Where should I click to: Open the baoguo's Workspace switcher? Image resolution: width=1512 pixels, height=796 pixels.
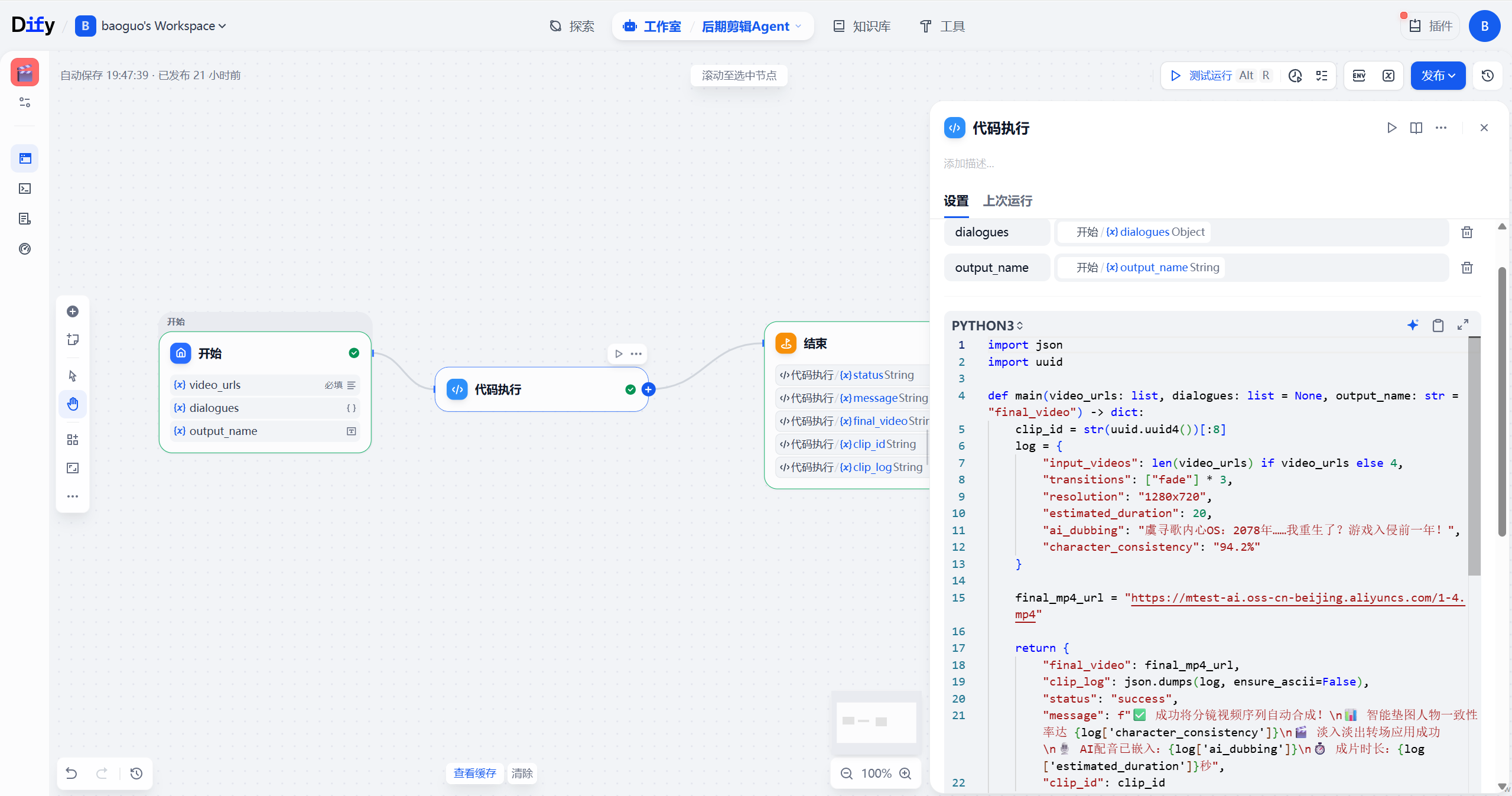151,26
